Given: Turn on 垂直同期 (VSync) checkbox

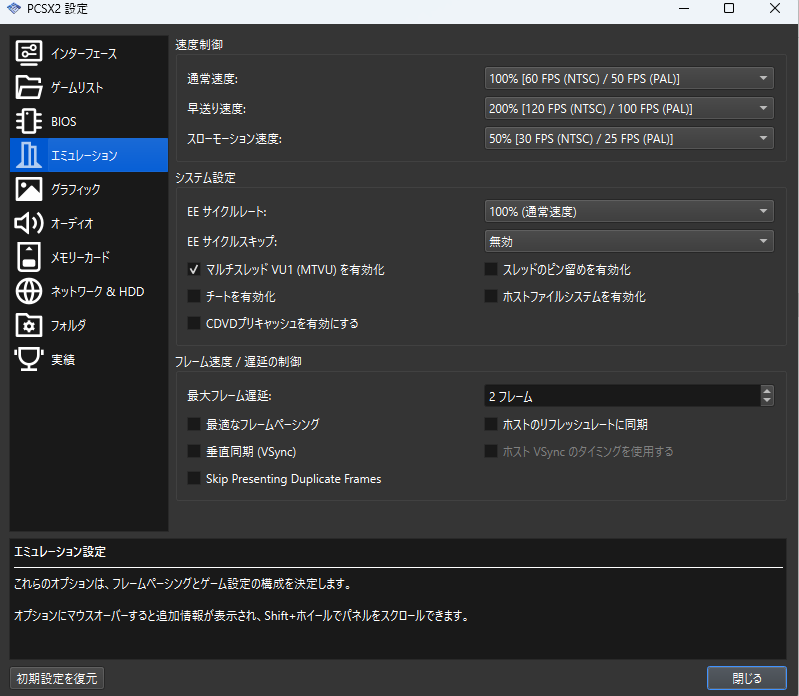Looking at the screenshot, I should (x=194, y=451).
